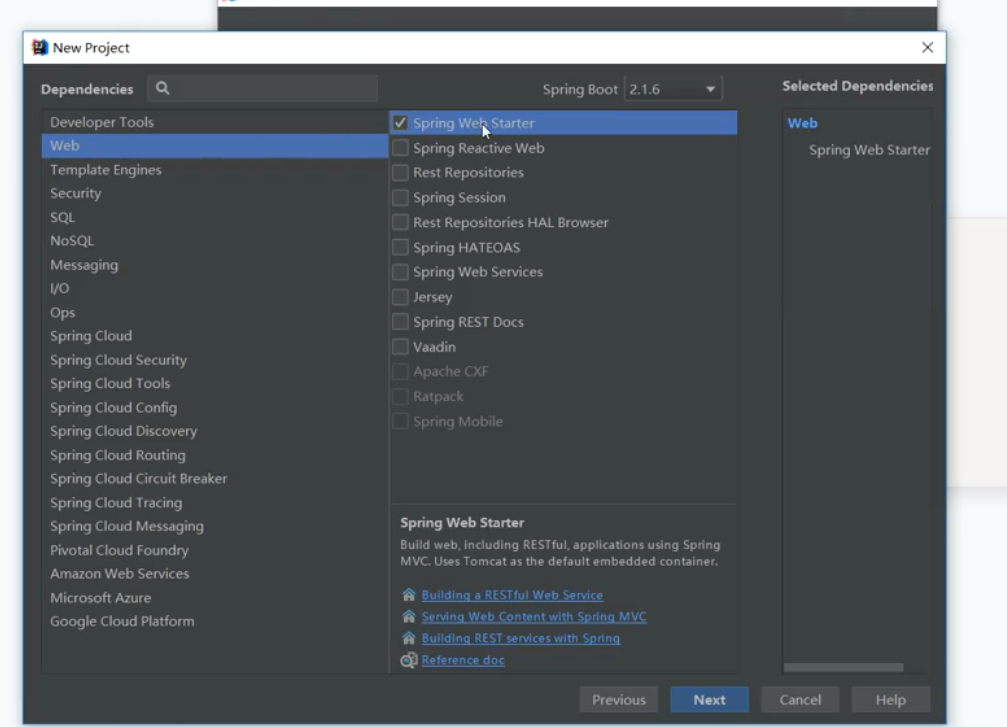Select Pivotal Cloud Foundry category
Screen dimensions: 1007x727
(215, 550)
